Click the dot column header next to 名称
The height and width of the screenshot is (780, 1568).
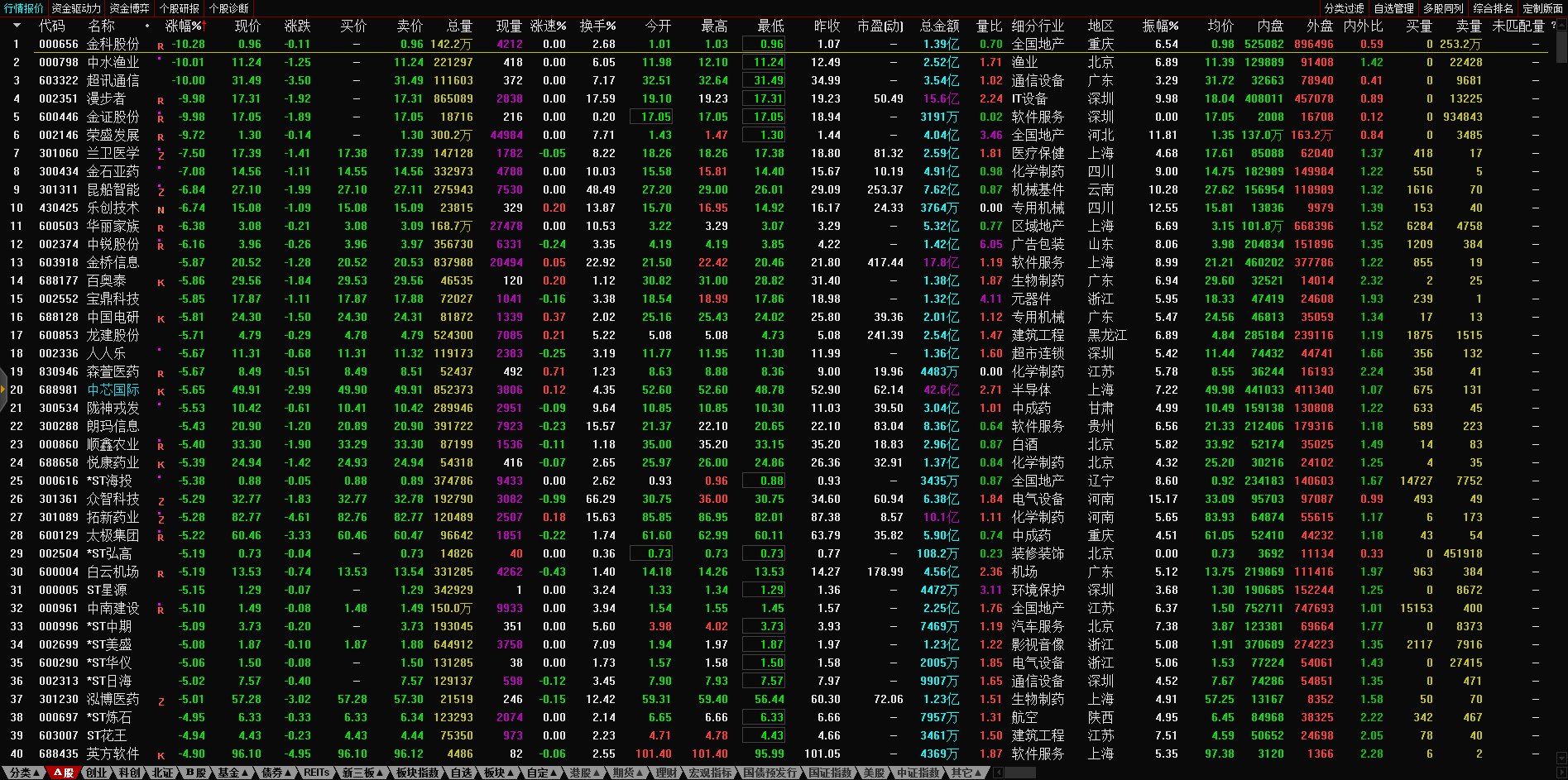(147, 26)
